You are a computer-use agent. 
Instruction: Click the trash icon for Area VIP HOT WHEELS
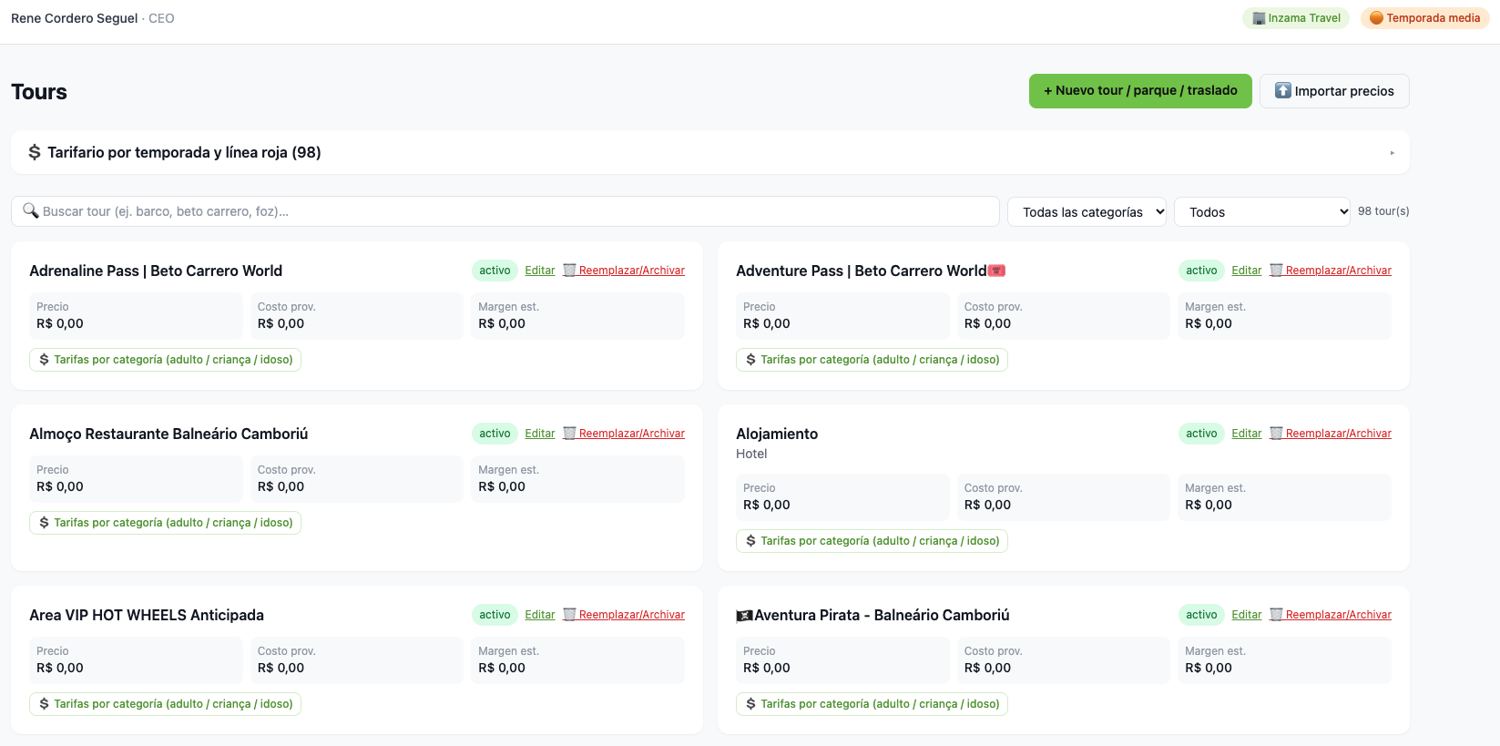569,614
